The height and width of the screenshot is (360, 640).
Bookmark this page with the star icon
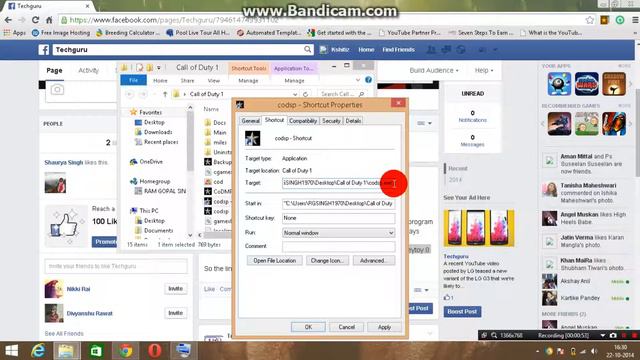click(x=589, y=20)
